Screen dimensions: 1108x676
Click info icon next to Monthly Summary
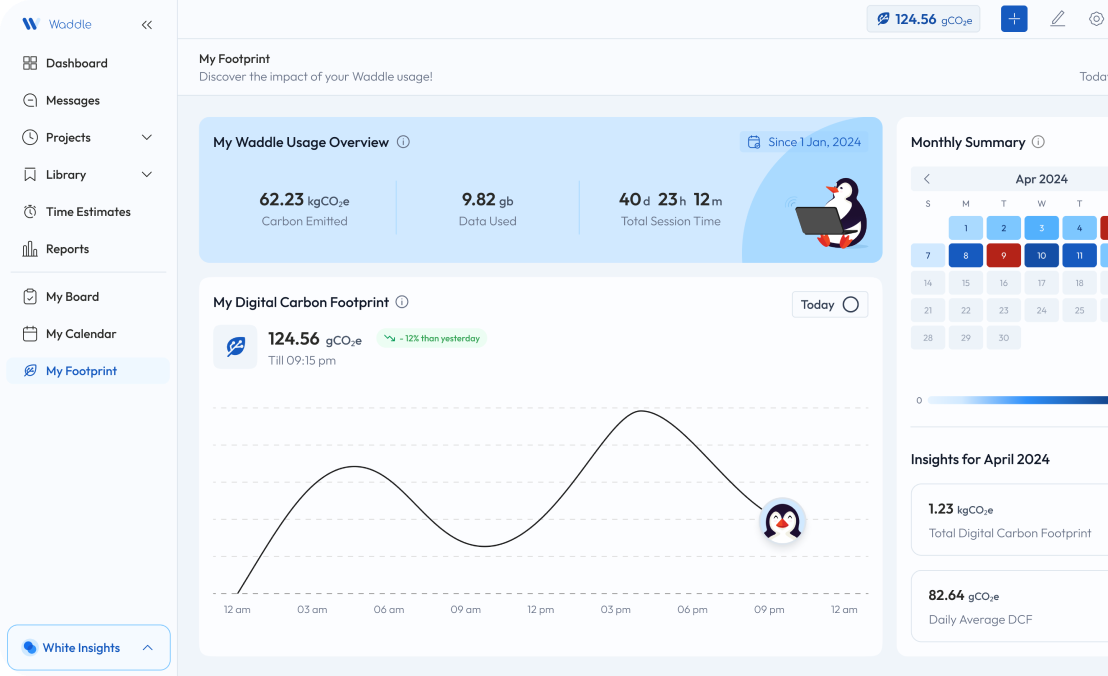tap(1038, 142)
